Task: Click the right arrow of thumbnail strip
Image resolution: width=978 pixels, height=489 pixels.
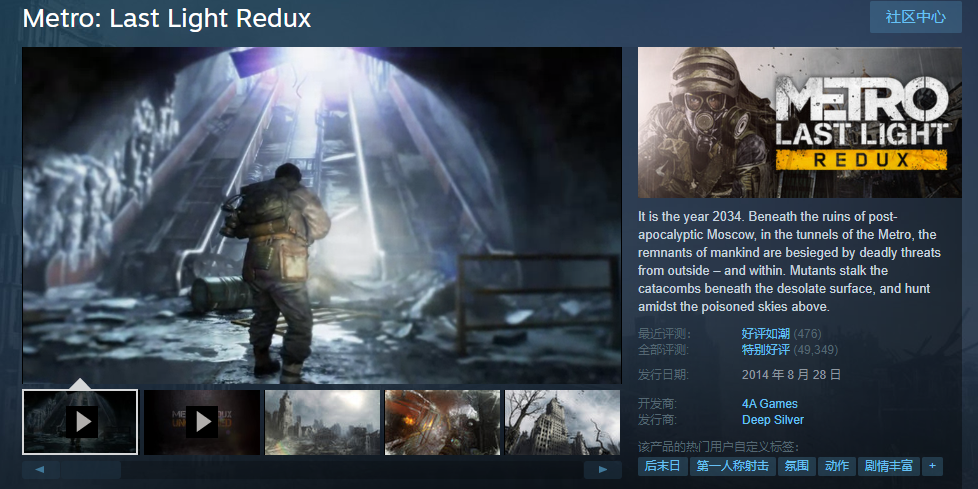Action: click(603, 470)
